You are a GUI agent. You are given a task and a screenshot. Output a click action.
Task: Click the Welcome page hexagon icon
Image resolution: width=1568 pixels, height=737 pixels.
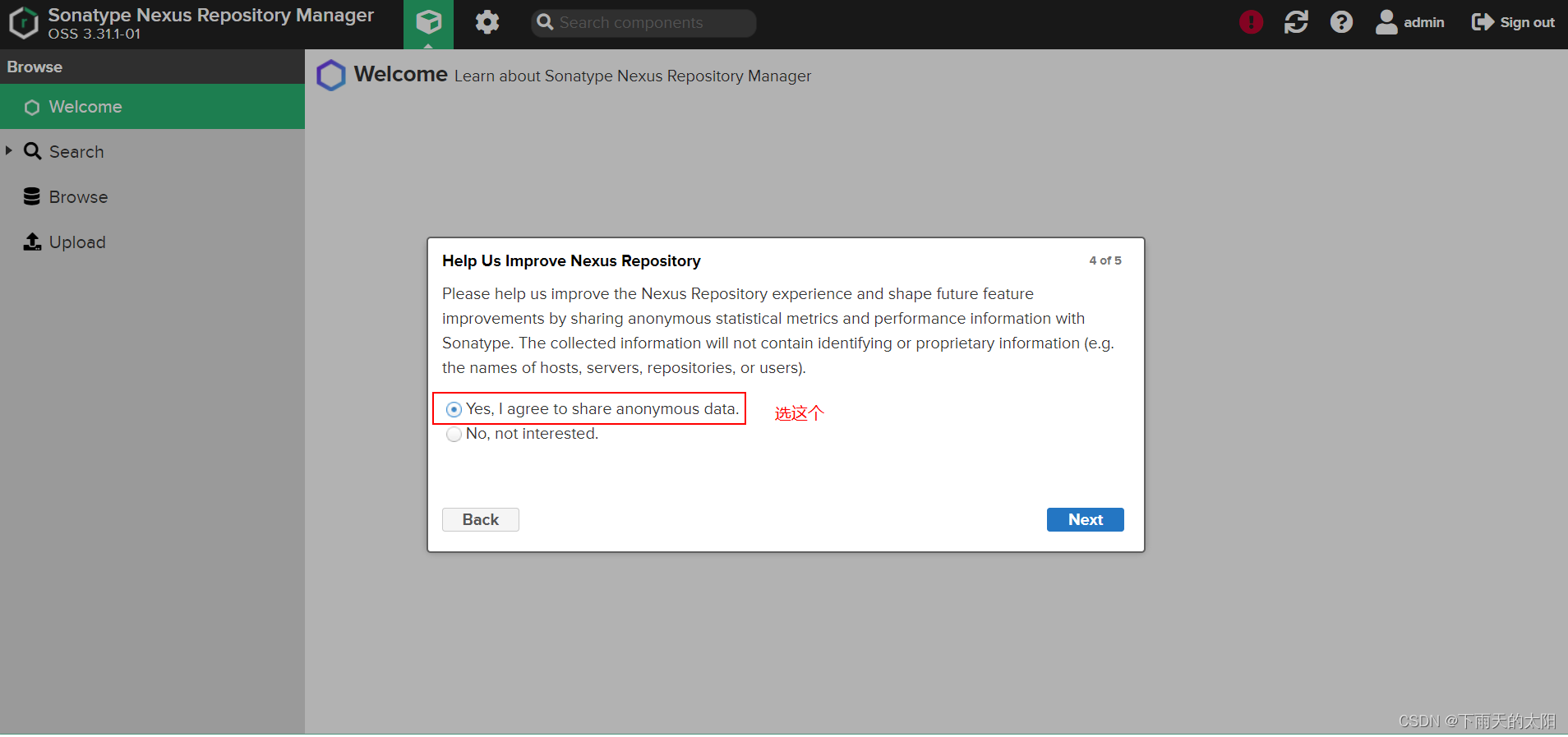click(x=331, y=76)
